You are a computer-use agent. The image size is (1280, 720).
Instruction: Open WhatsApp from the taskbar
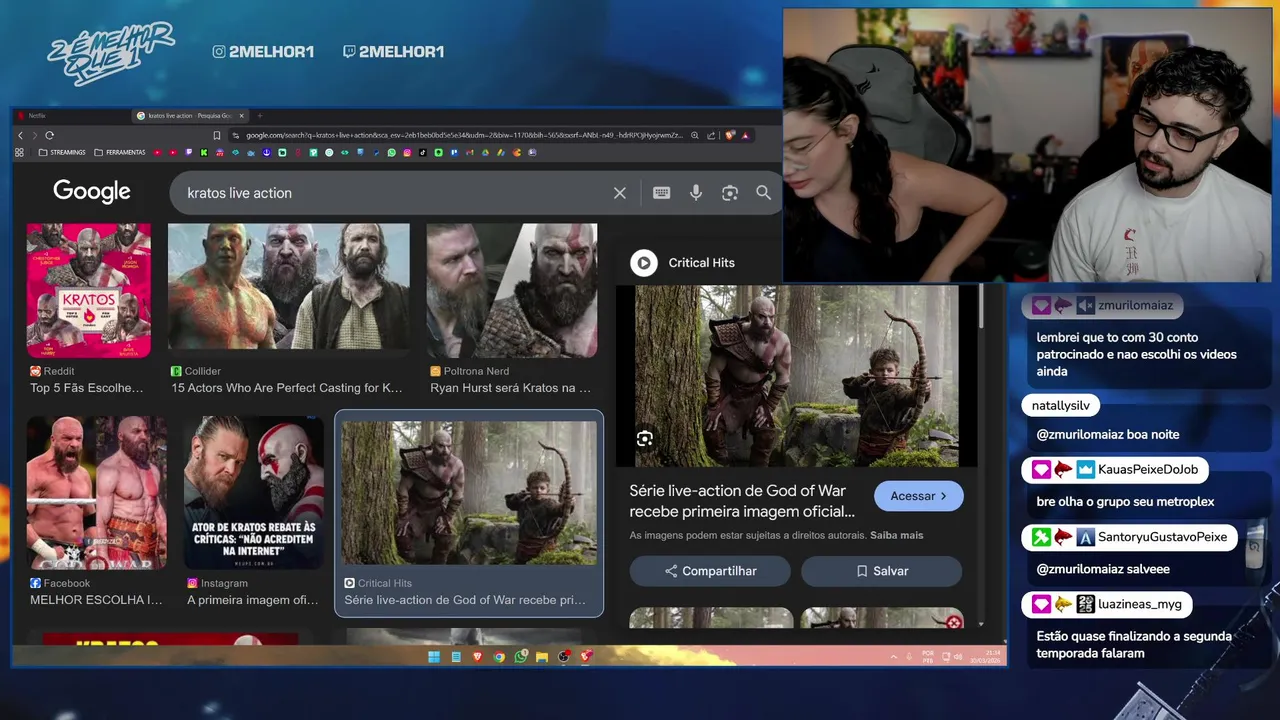(x=521, y=657)
